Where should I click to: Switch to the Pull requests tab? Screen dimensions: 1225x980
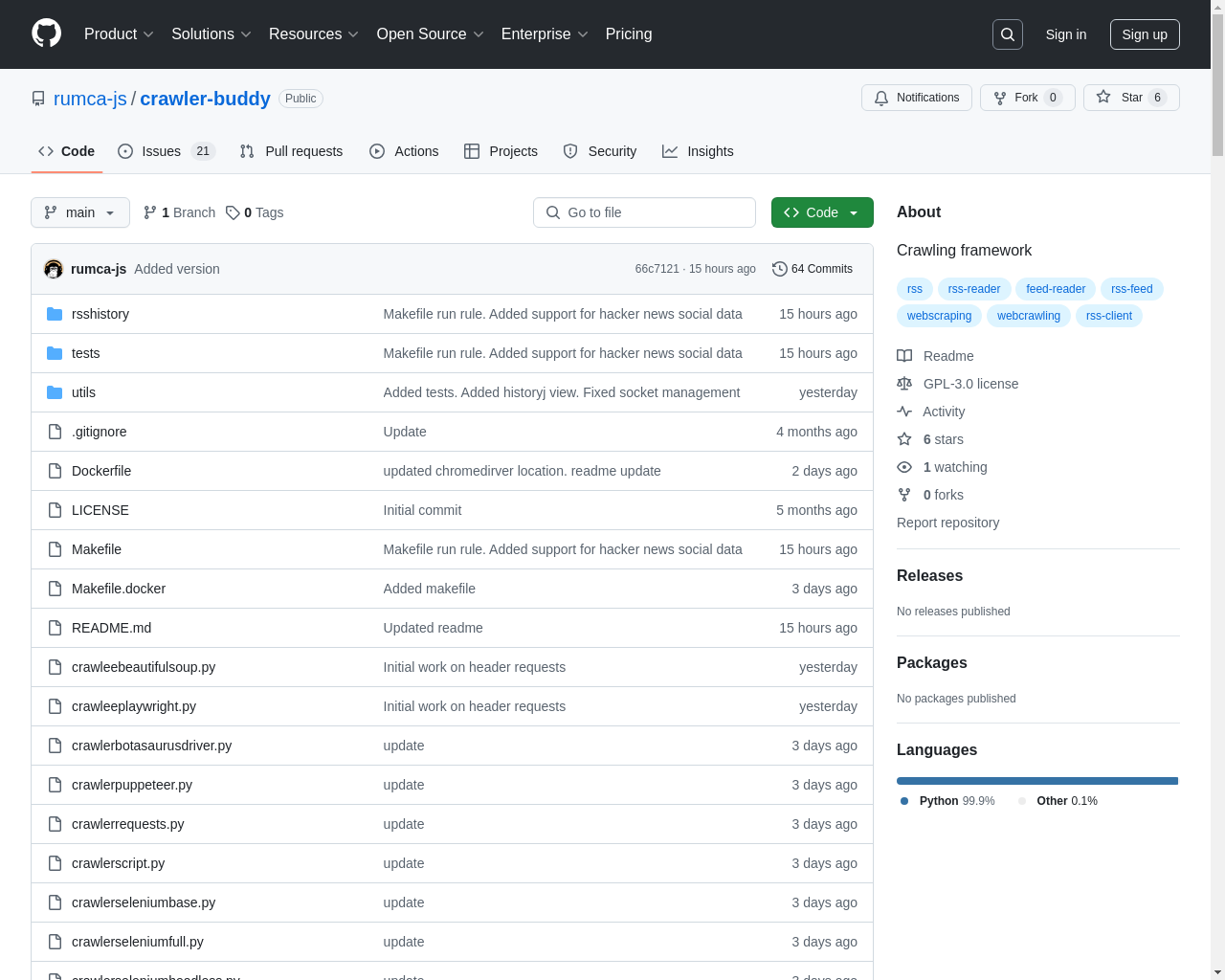(x=291, y=151)
